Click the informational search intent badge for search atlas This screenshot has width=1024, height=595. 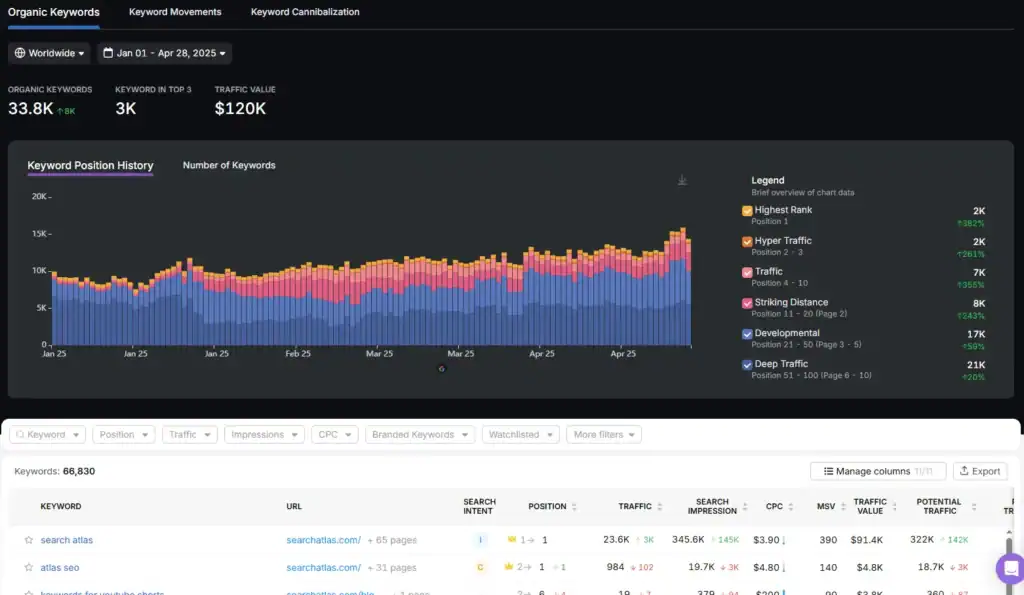[x=480, y=539]
